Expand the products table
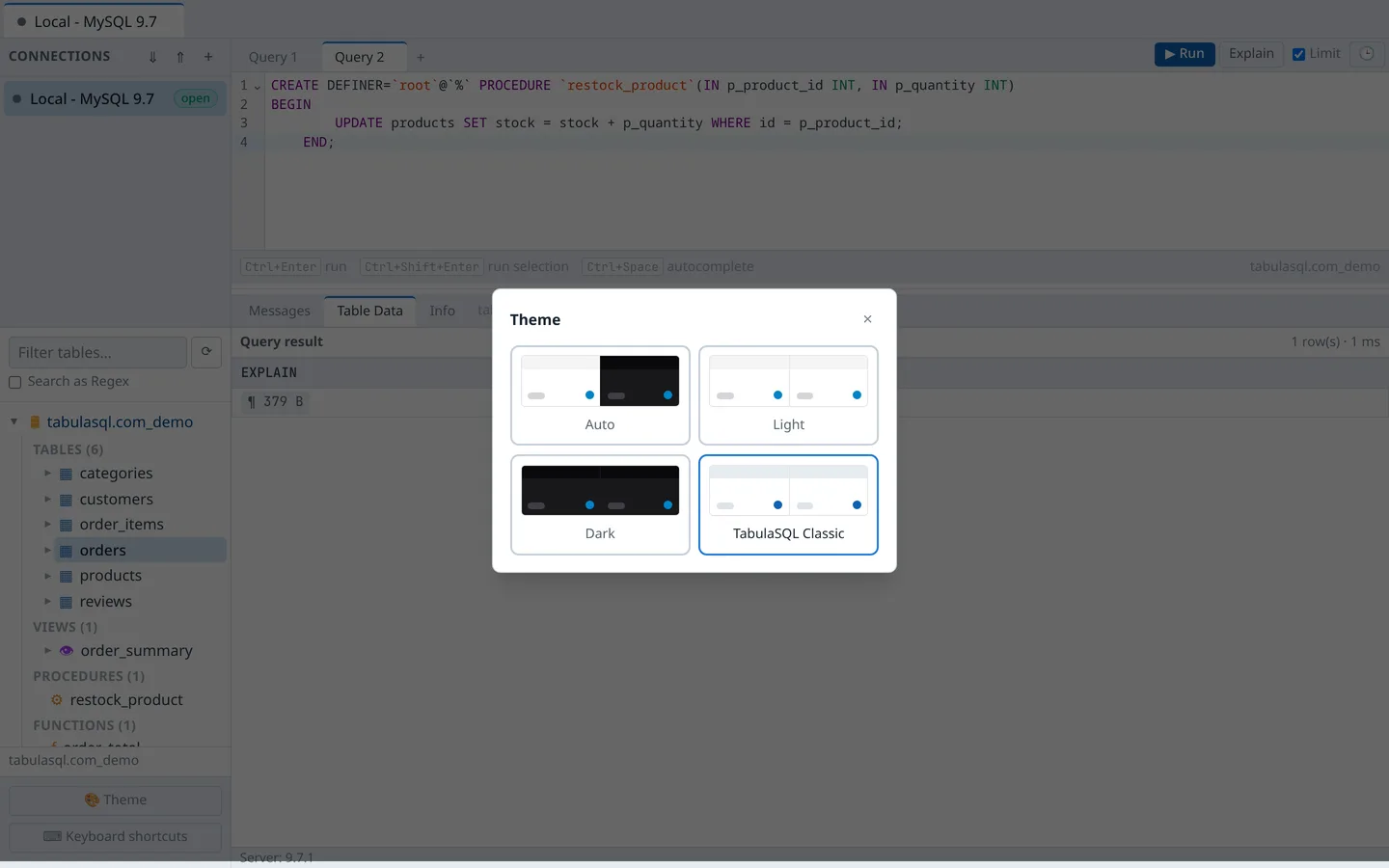Image resolution: width=1389 pixels, height=868 pixels. (47, 576)
